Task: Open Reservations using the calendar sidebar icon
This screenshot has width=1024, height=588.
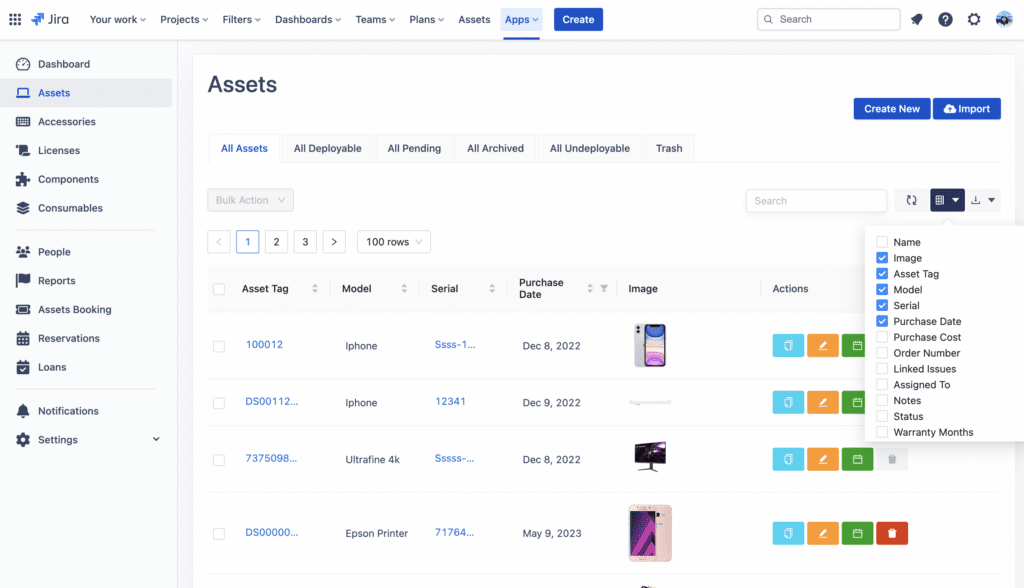Action: click(25, 338)
